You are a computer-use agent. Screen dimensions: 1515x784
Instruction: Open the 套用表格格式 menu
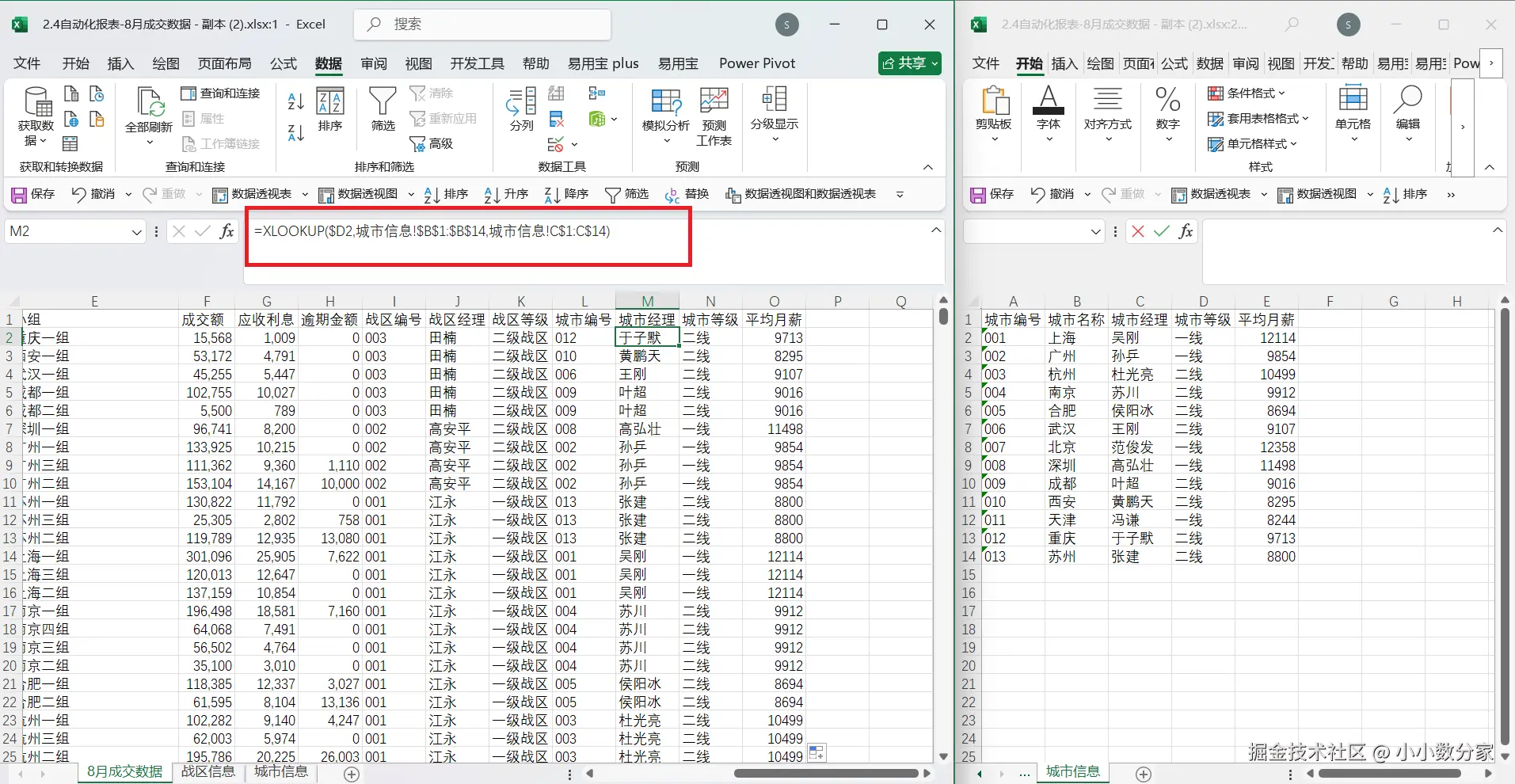pos(1258,119)
